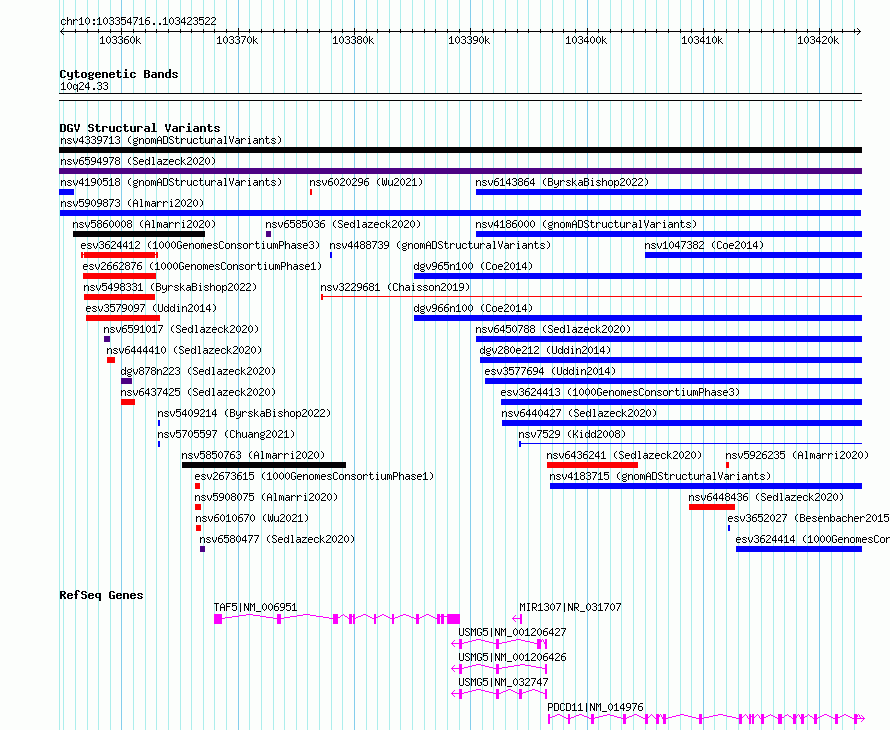Viewport: 890px width, 730px height.
Task: Click the ruler's right arrow end
Action: coord(859,32)
